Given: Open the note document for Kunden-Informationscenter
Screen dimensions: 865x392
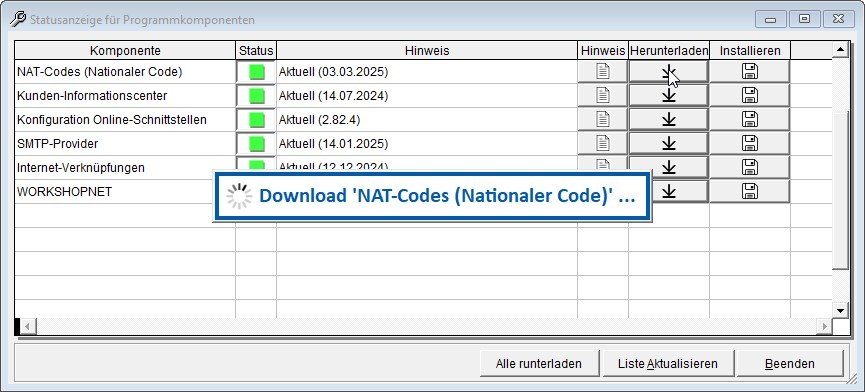Looking at the screenshot, I should [x=602, y=95].
